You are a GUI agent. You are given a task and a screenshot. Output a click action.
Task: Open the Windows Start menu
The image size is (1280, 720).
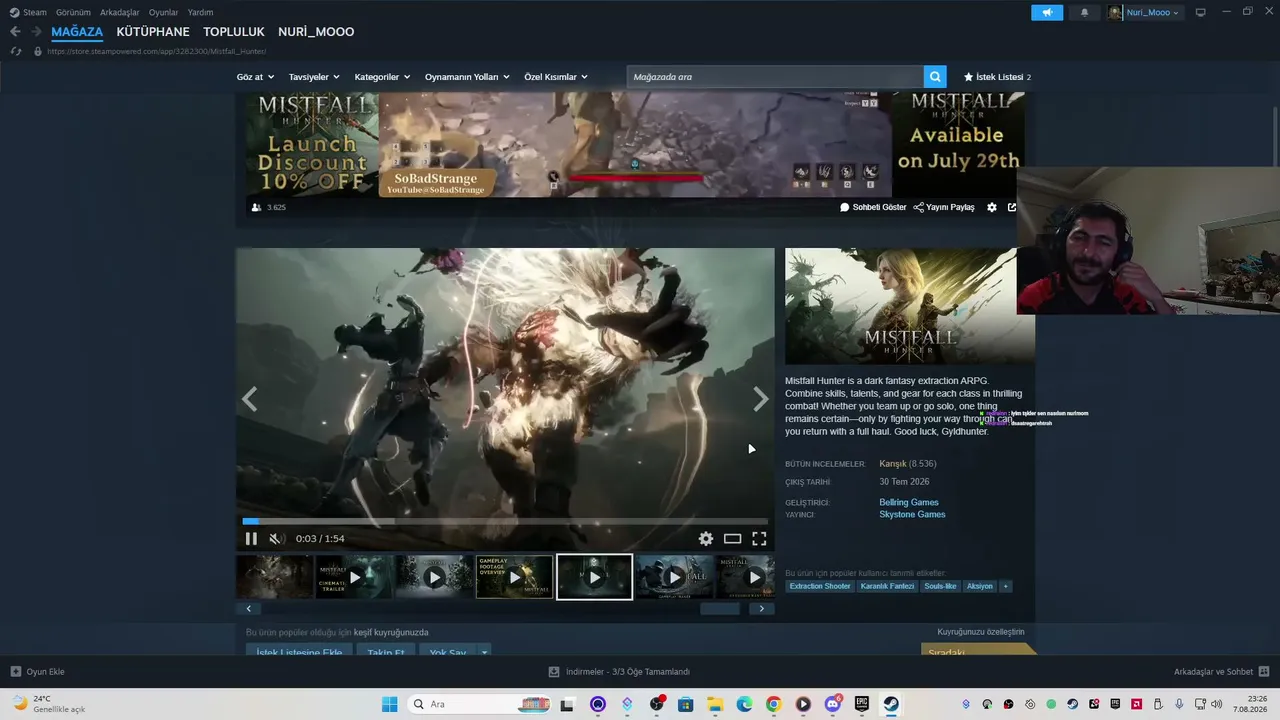(x=389, y=704)
